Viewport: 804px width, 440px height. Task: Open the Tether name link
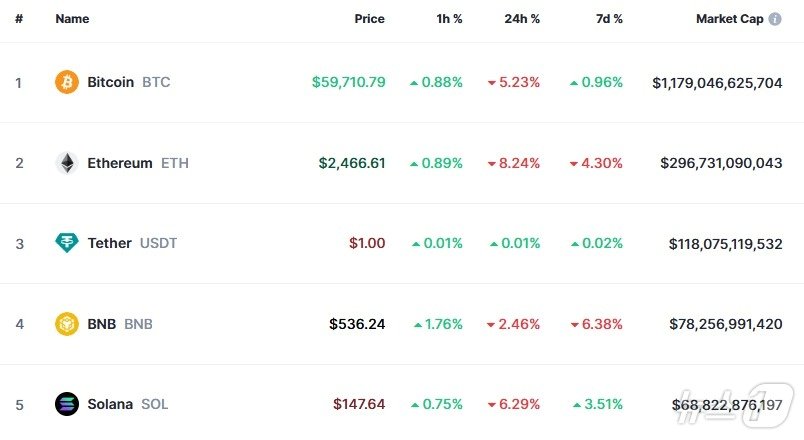109,243
